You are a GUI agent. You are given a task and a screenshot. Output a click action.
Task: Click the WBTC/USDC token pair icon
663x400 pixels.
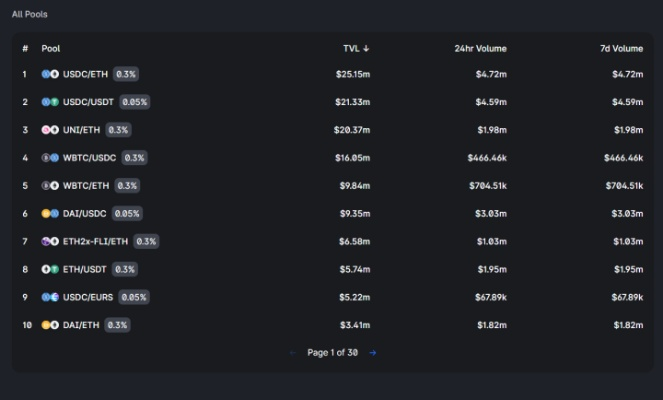click(x=49, y=158)
